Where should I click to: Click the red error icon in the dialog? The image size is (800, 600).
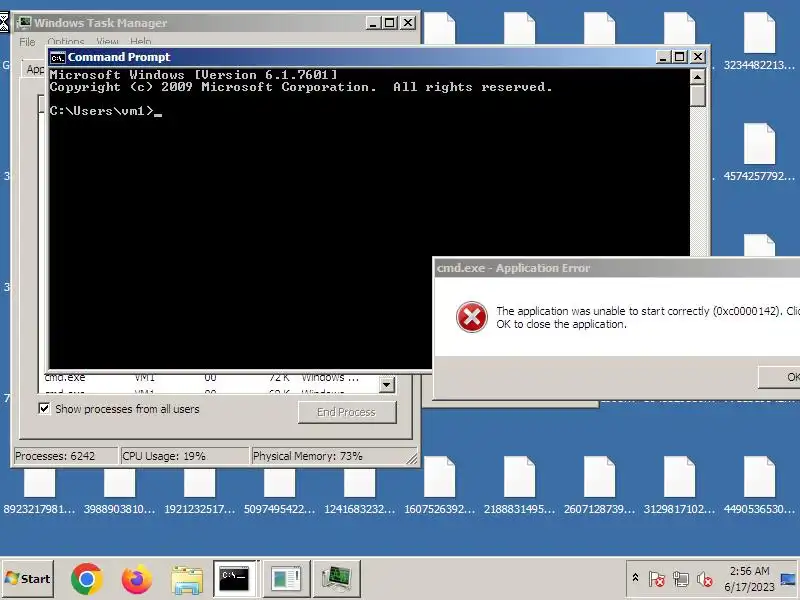point(471,317)
